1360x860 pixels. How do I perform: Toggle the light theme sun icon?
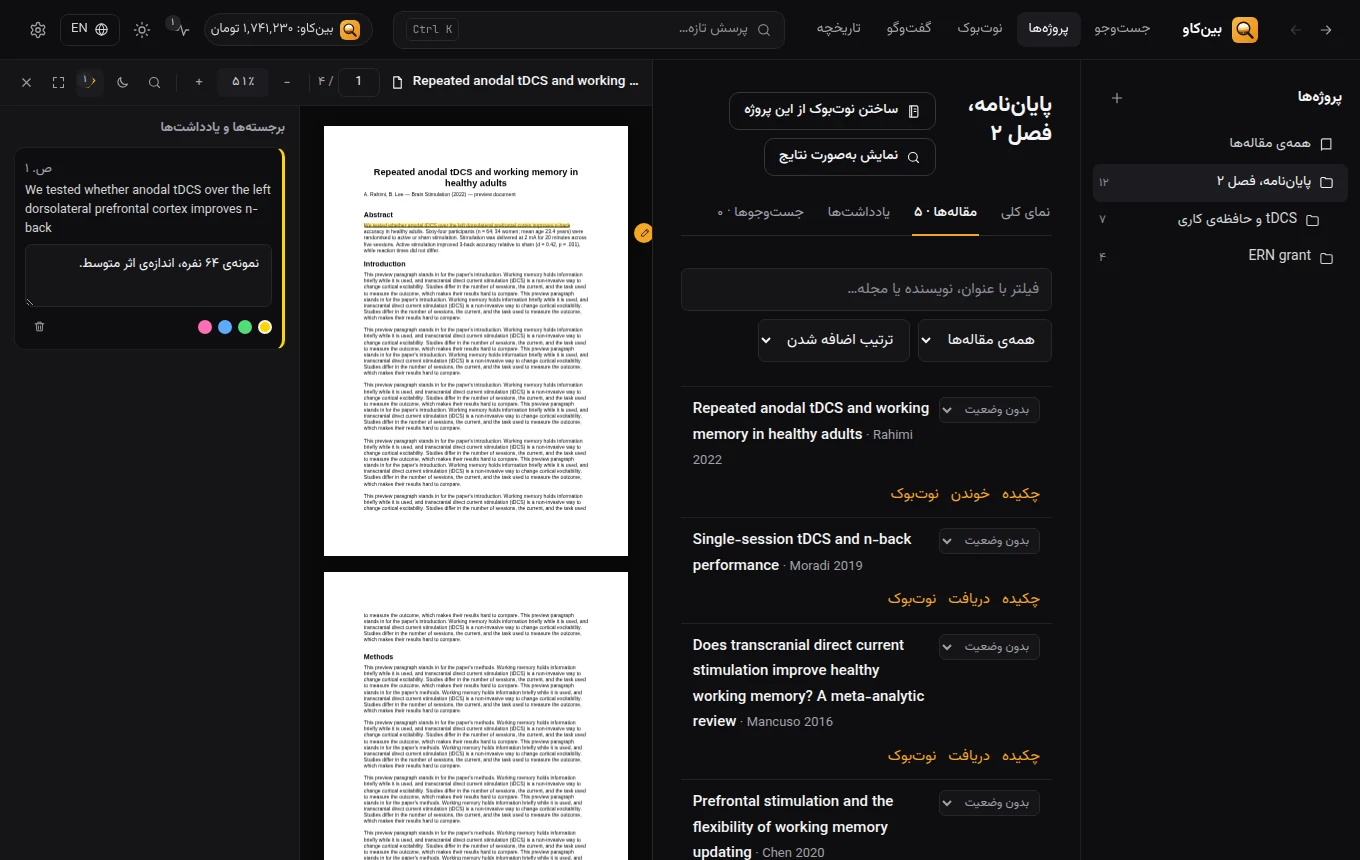tap(142, 30)
